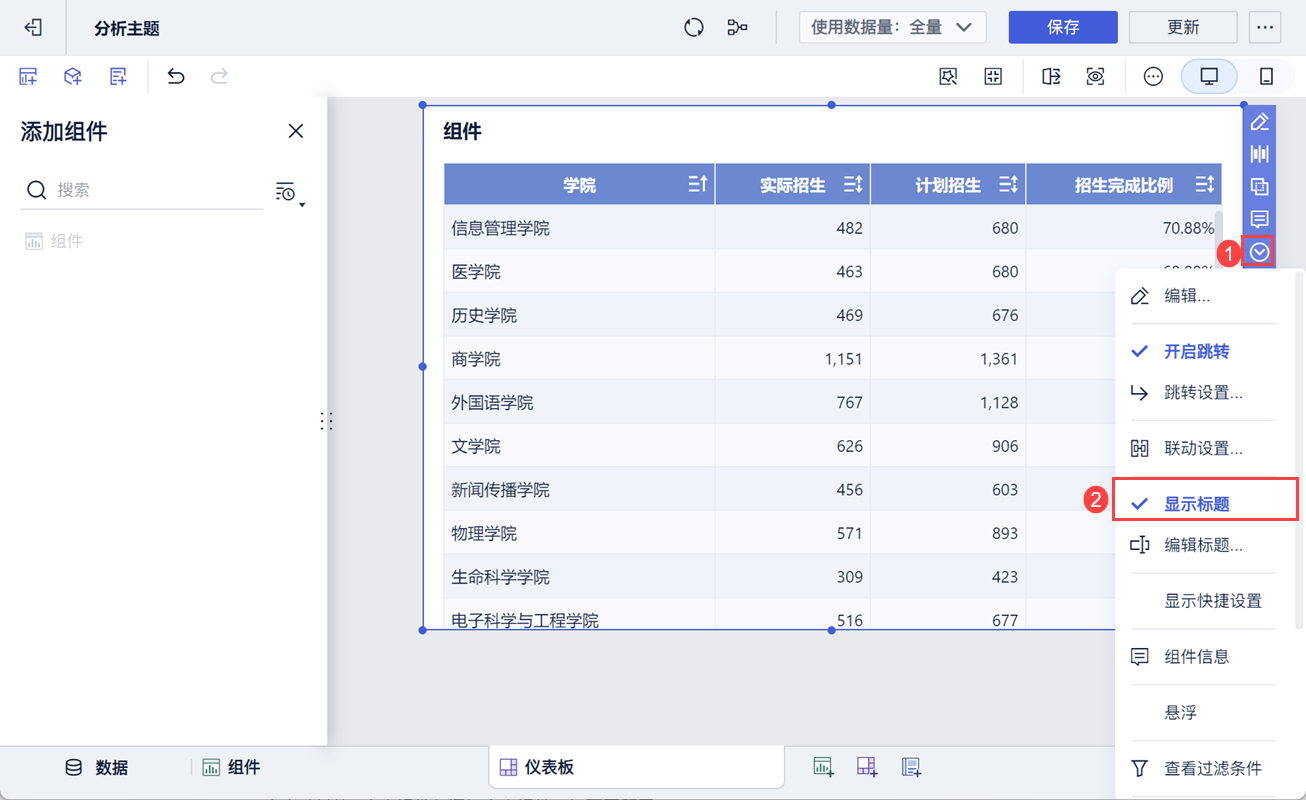This screenshot has width=1306, height=800.
Task: Click the 外国语学院 cell
Action: click(x=579, y=402)
